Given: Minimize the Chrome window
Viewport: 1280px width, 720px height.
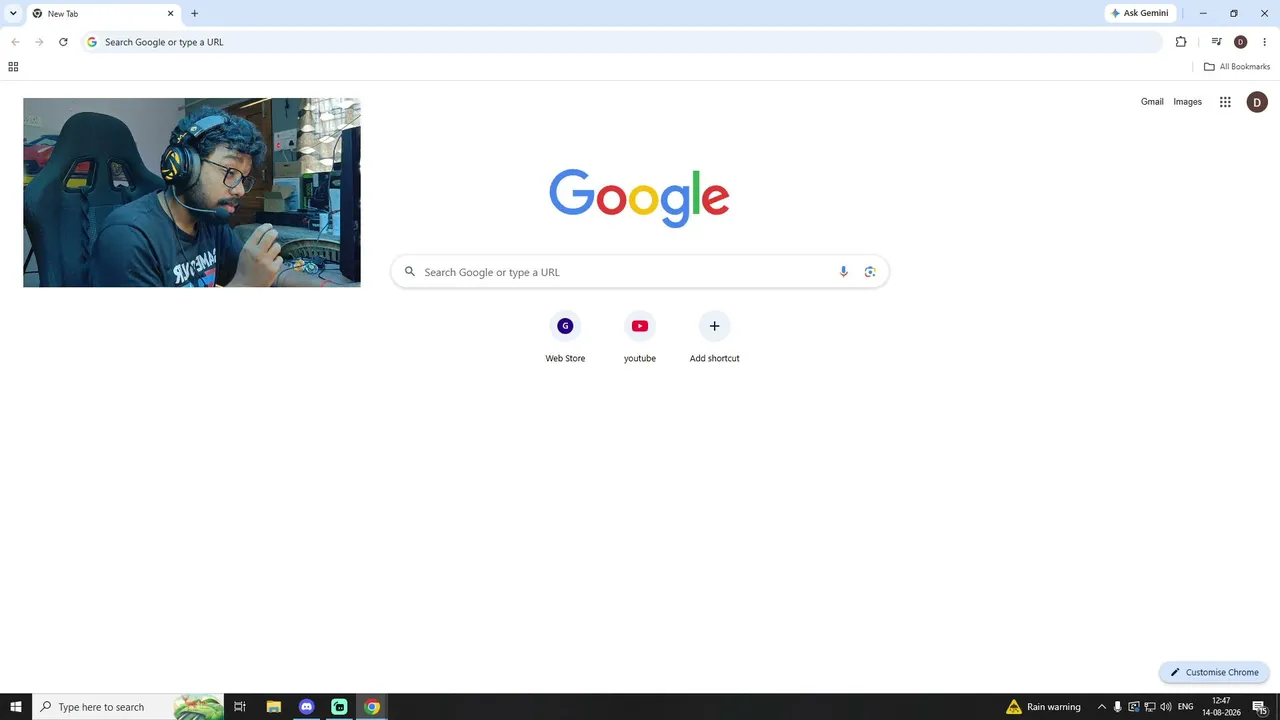Looking at the screenshot, I should (1203, 13).
